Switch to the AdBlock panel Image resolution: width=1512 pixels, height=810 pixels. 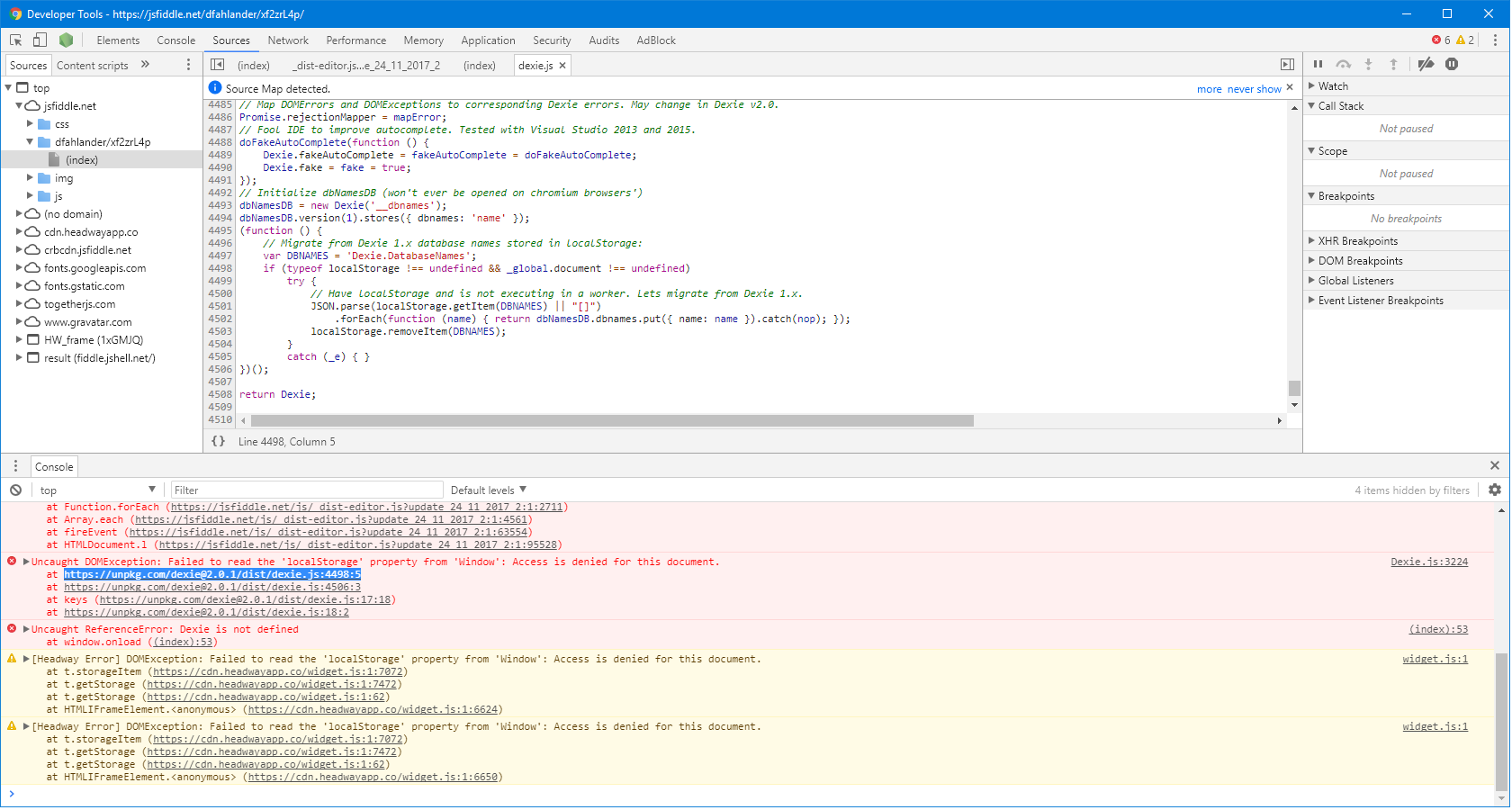click(x=656, y=40)
